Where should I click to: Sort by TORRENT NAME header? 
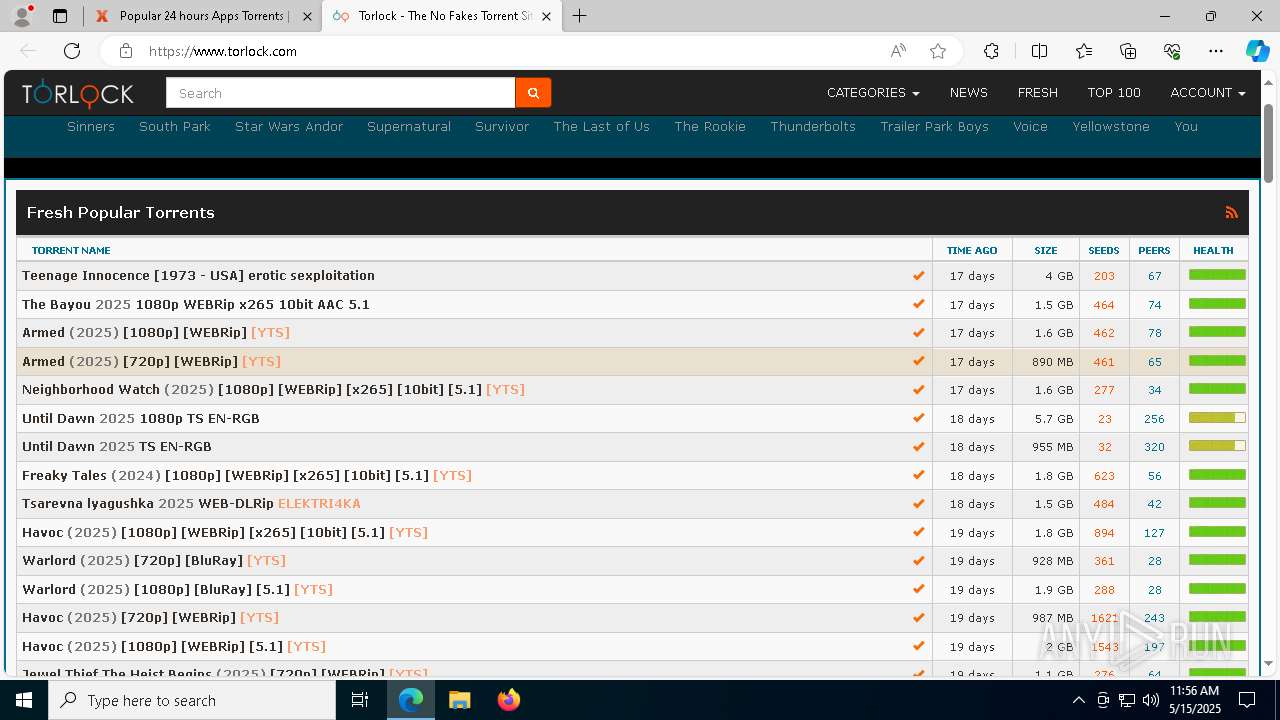pyautogui.click(x=71, y=250)
